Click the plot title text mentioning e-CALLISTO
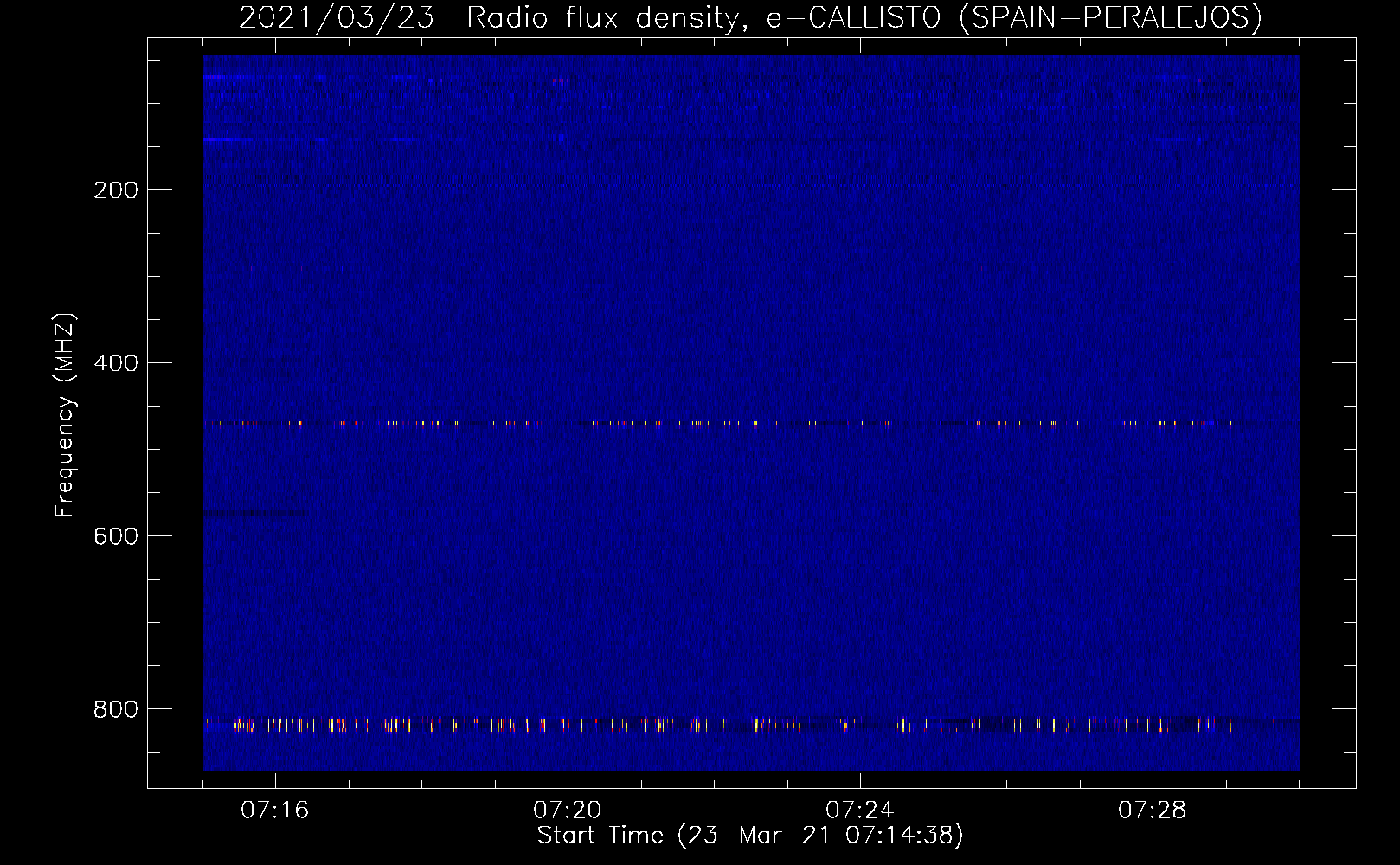The image size is (1400, 865). [750, 17]
